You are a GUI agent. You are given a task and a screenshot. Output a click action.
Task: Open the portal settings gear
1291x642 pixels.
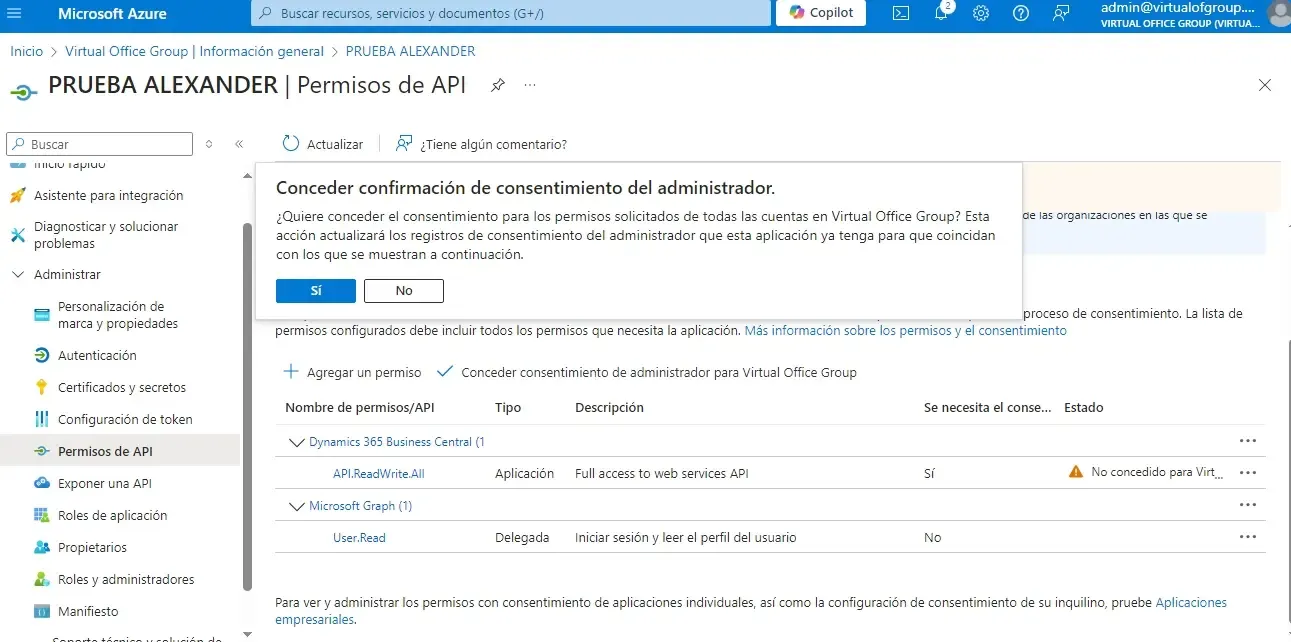coord(981,13)
